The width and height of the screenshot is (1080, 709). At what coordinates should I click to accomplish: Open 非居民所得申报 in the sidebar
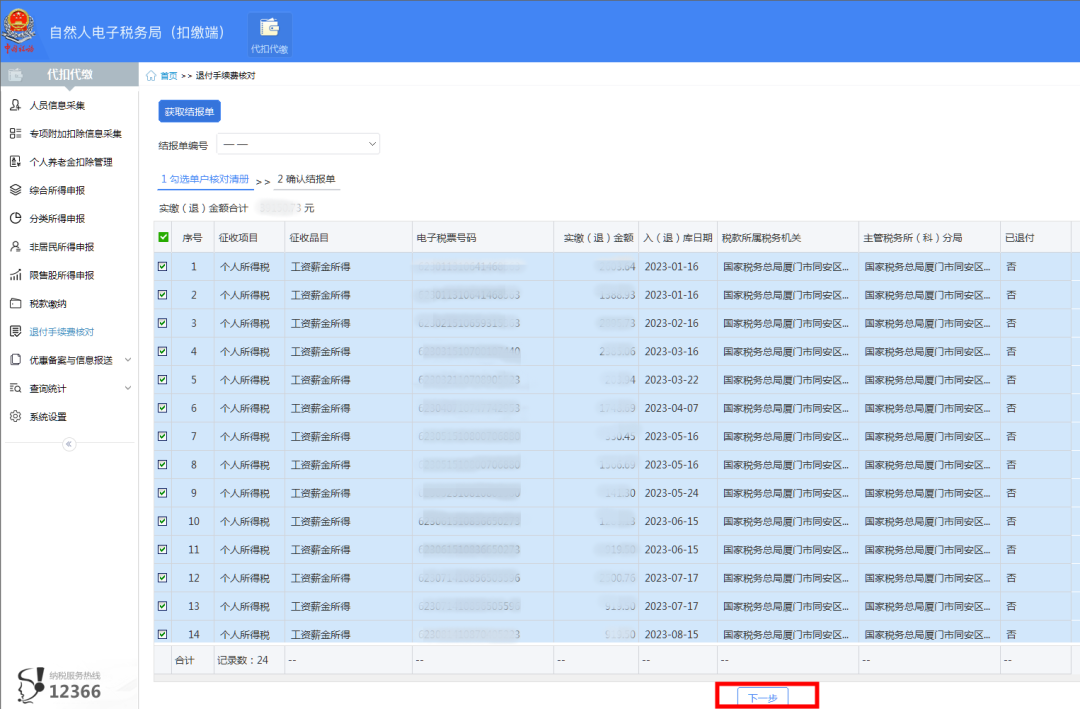point(61,247)
